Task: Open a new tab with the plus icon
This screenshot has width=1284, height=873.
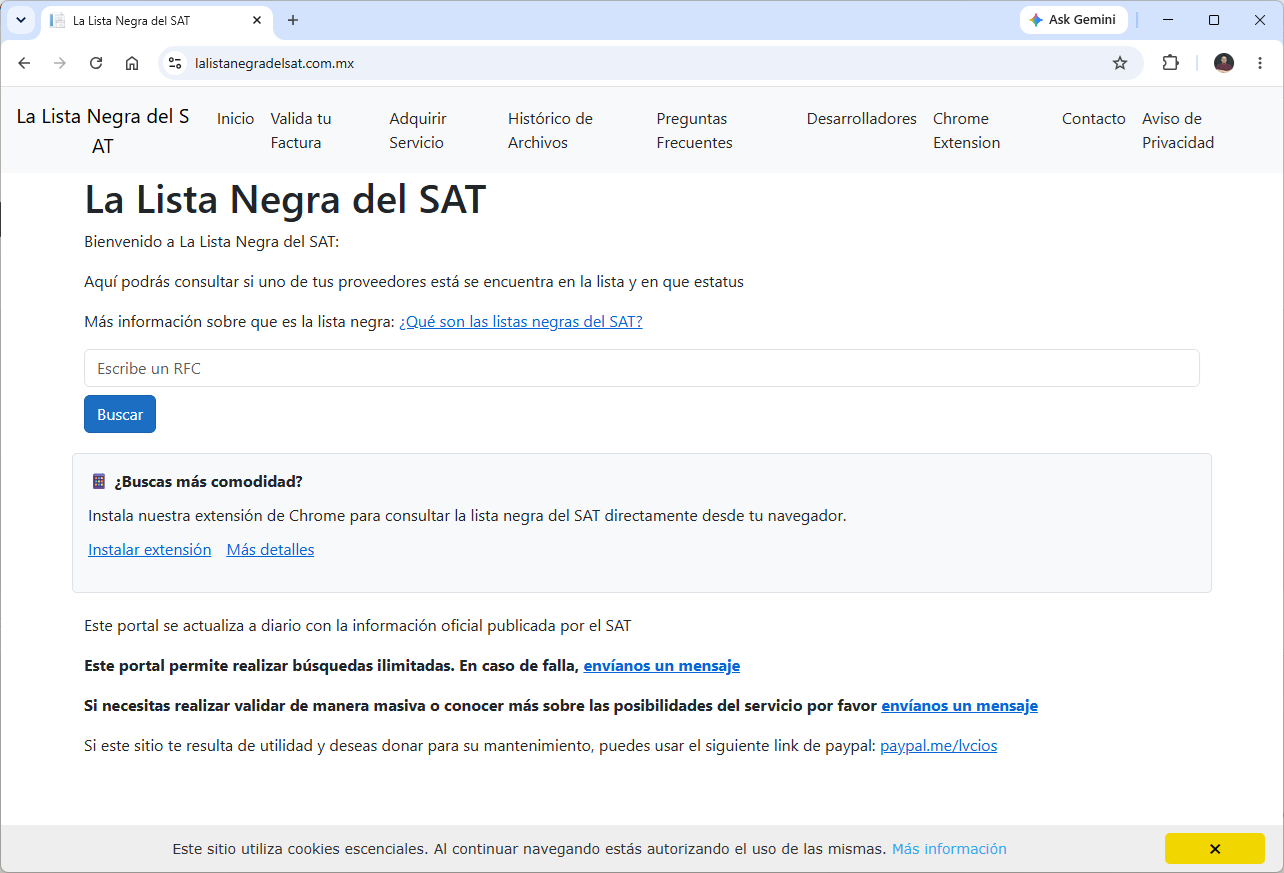Action: click(x=293, y=20)
